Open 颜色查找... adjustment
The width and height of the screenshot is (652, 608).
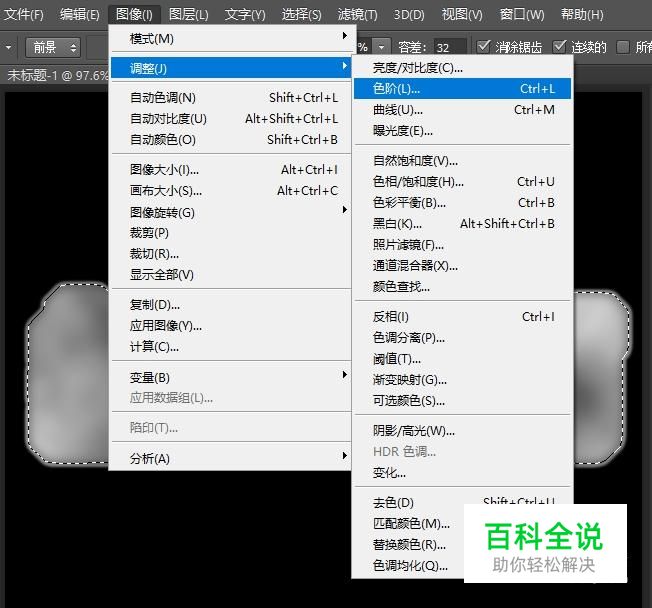tap(462, 287)
